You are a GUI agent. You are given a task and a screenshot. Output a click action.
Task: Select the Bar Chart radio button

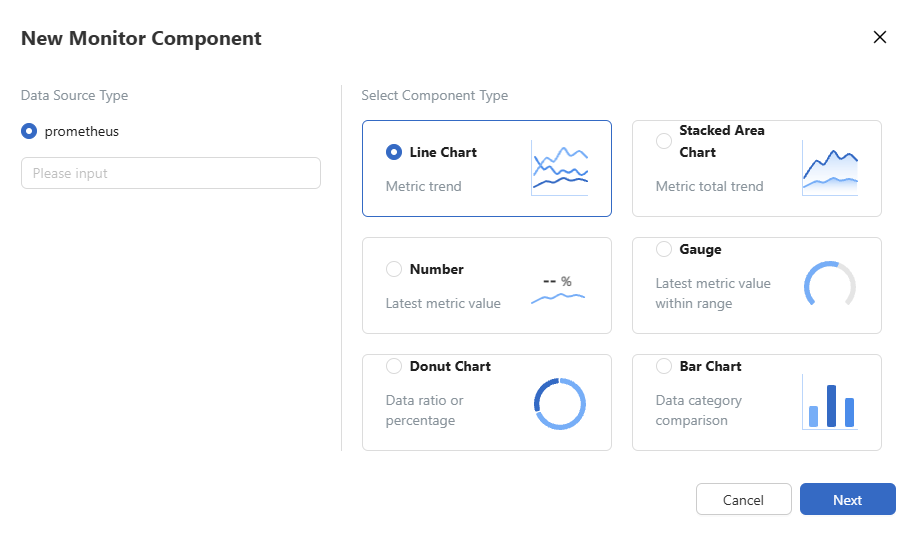click(x=664, y=366)
